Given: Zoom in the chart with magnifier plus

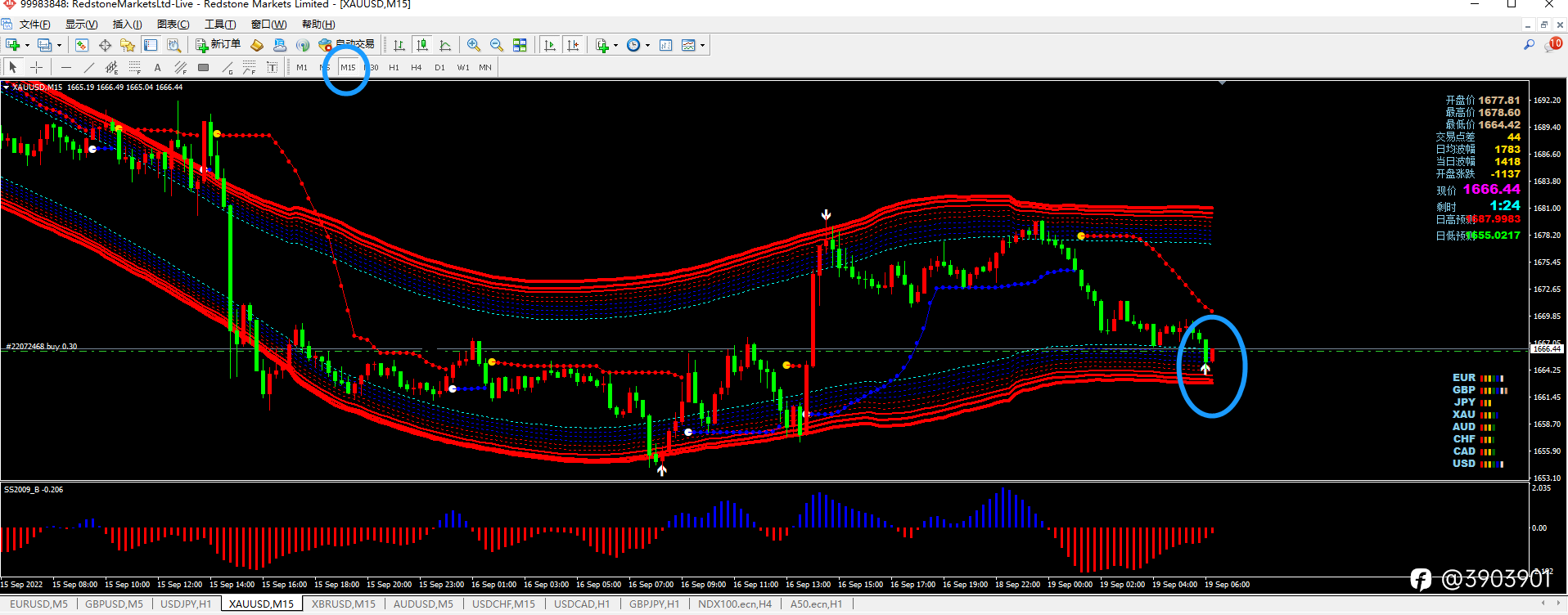Looking at the screenshot, I should pos(474,45).
